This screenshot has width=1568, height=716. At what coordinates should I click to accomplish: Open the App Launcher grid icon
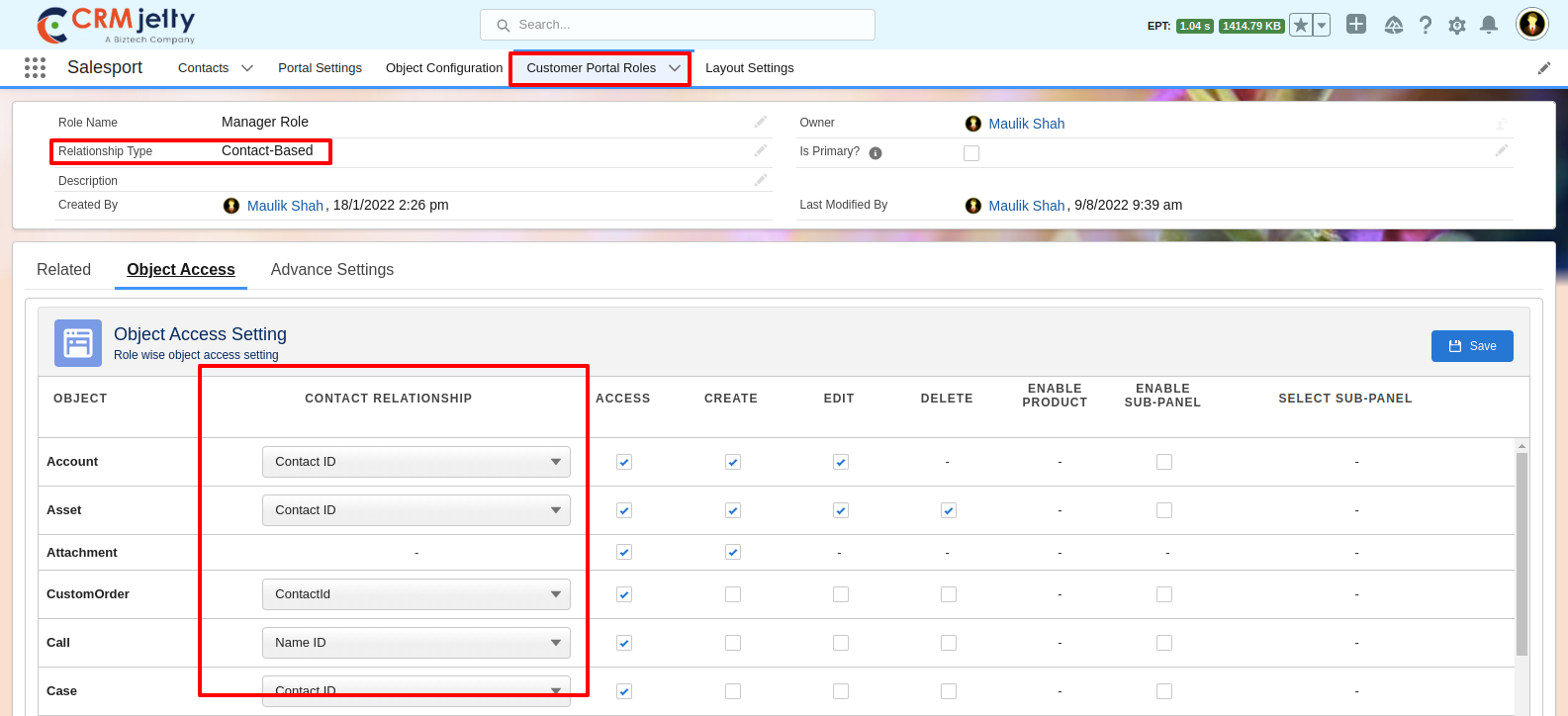(35, 67)
